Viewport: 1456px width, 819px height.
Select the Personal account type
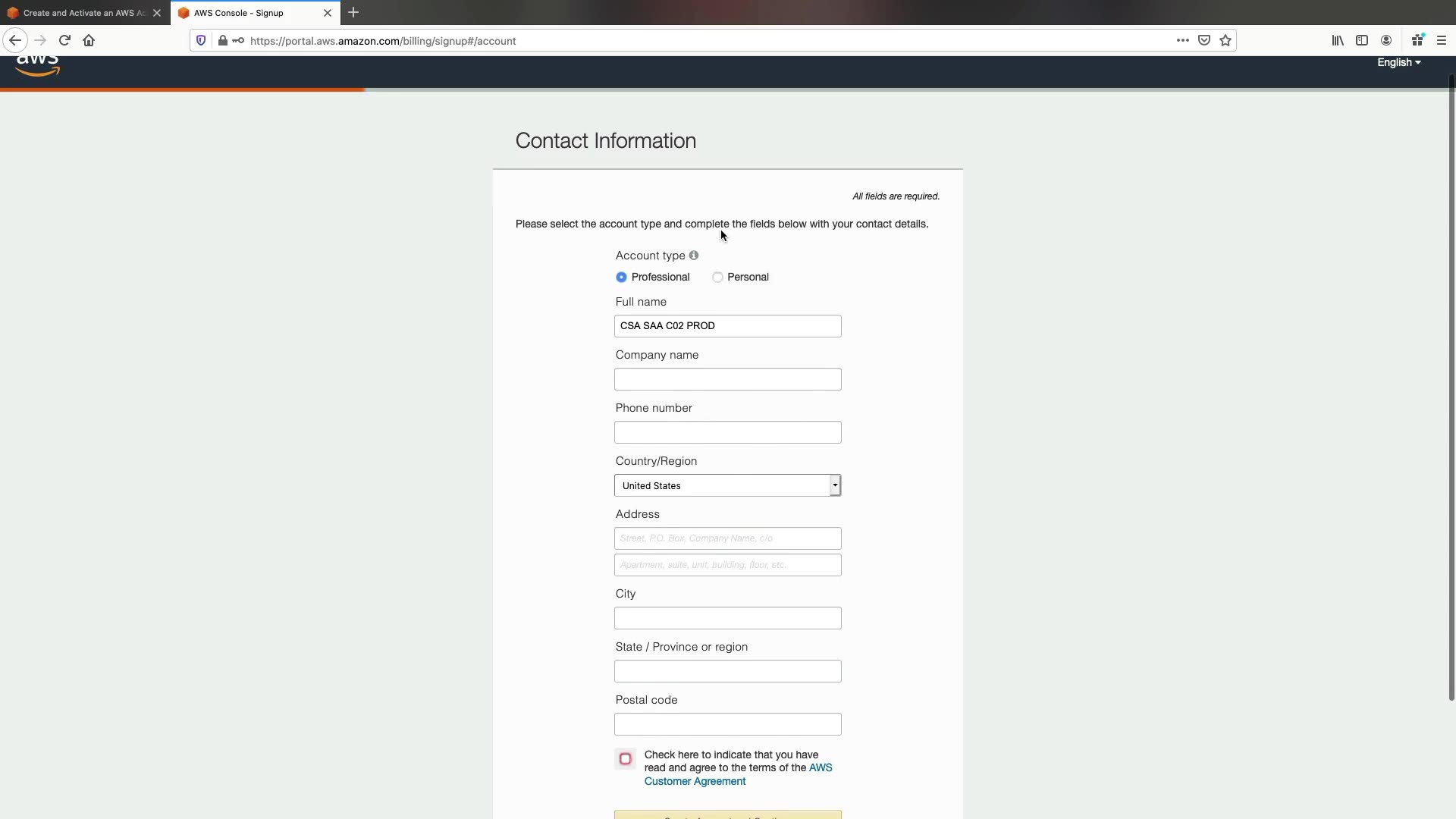click(x=717, y=278)
